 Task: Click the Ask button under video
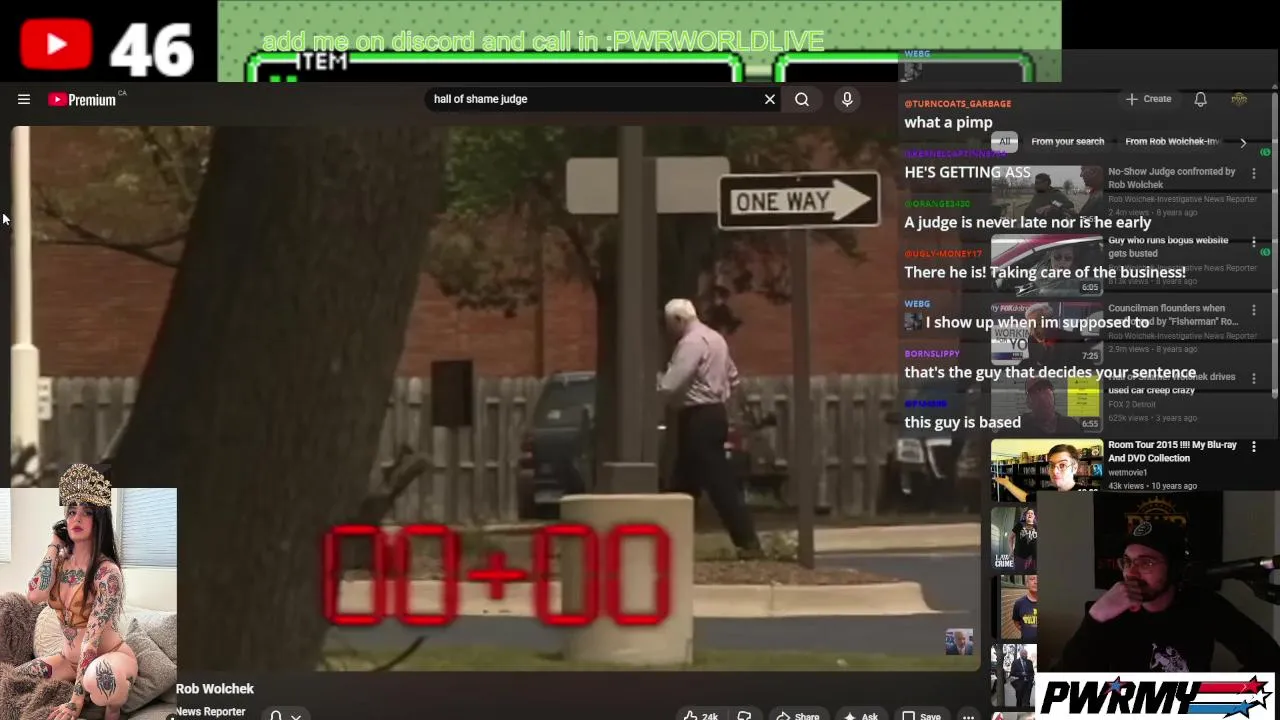(861, 715)
